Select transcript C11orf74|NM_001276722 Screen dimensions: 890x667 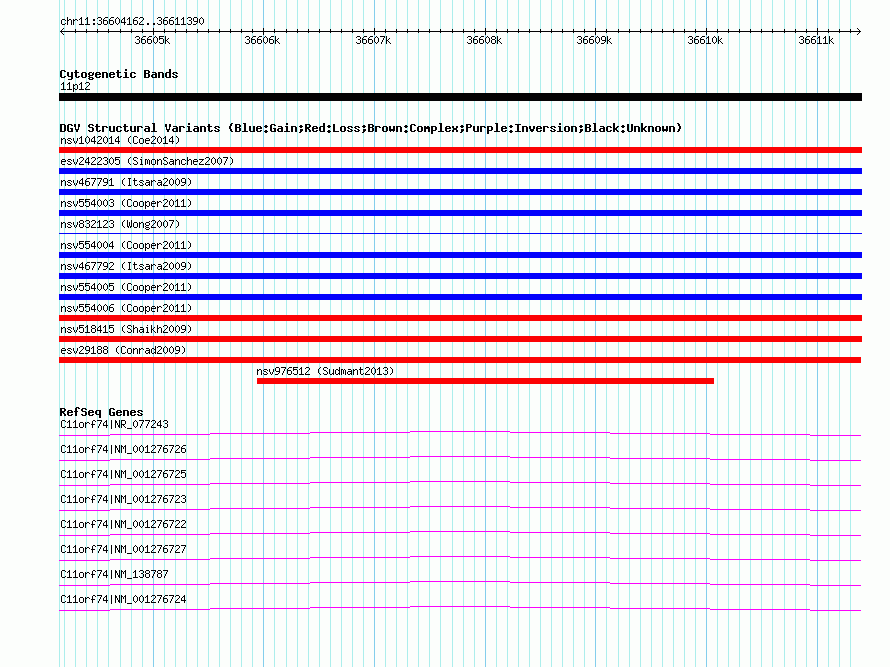[123, 525]
